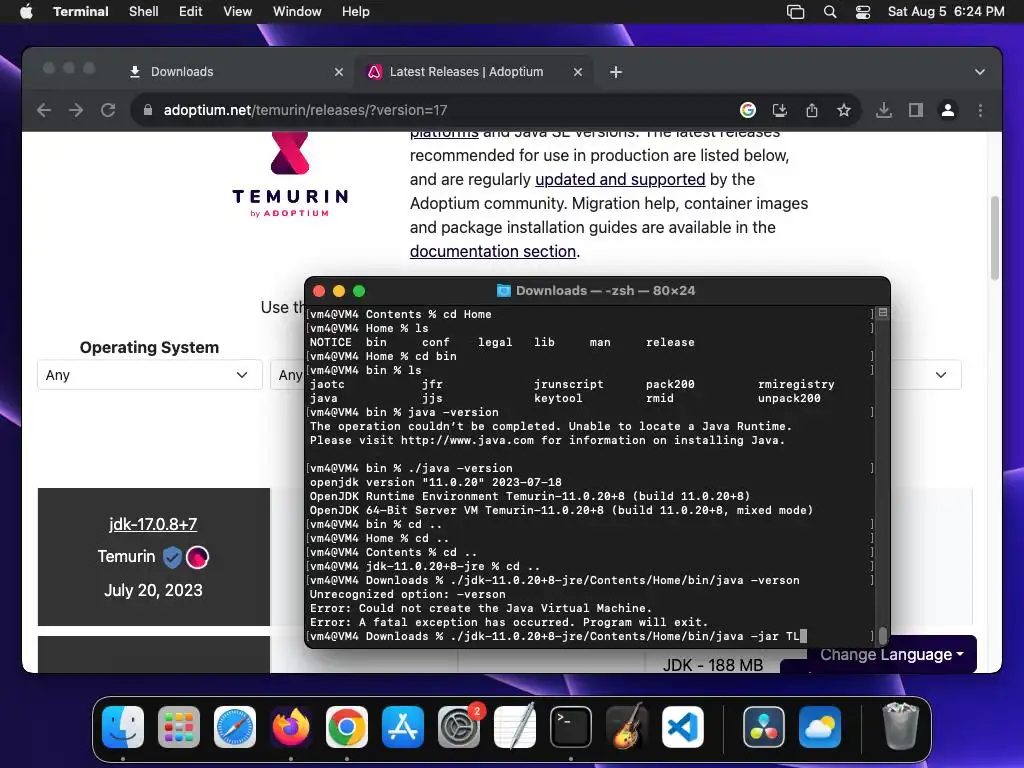Click the install app icon in address bar
Image resolution: width=1024 pixels, height=768 pixels.
pos(780,110)
